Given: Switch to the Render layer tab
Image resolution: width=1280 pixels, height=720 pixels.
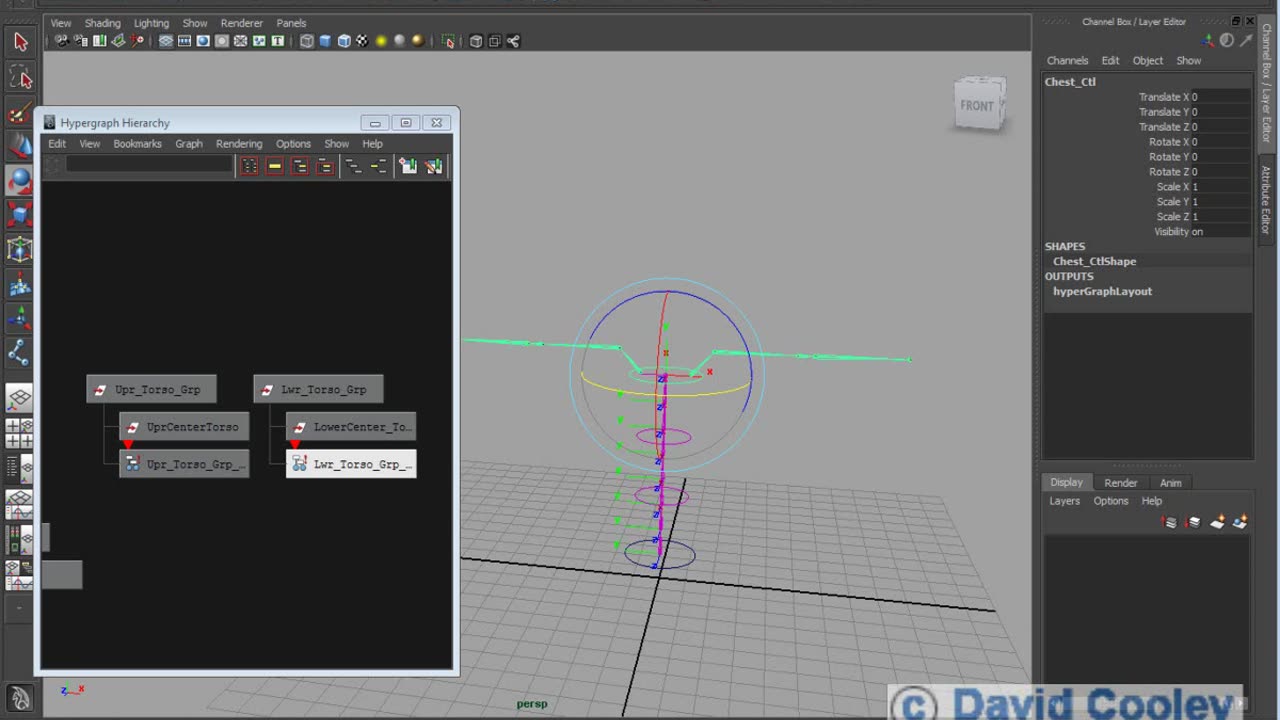Looking at the screenshot, I should pos(1120,483).
